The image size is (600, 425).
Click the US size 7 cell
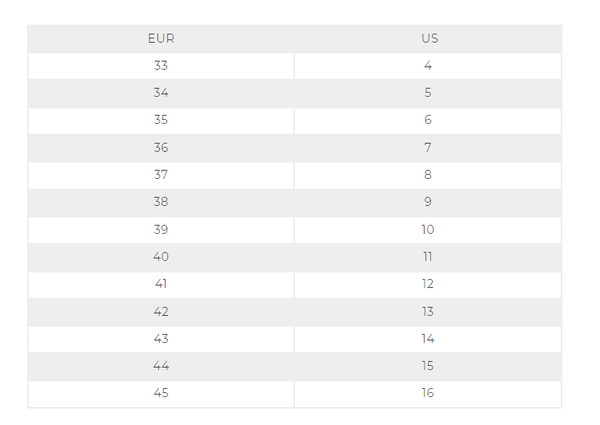pos(428,148)
